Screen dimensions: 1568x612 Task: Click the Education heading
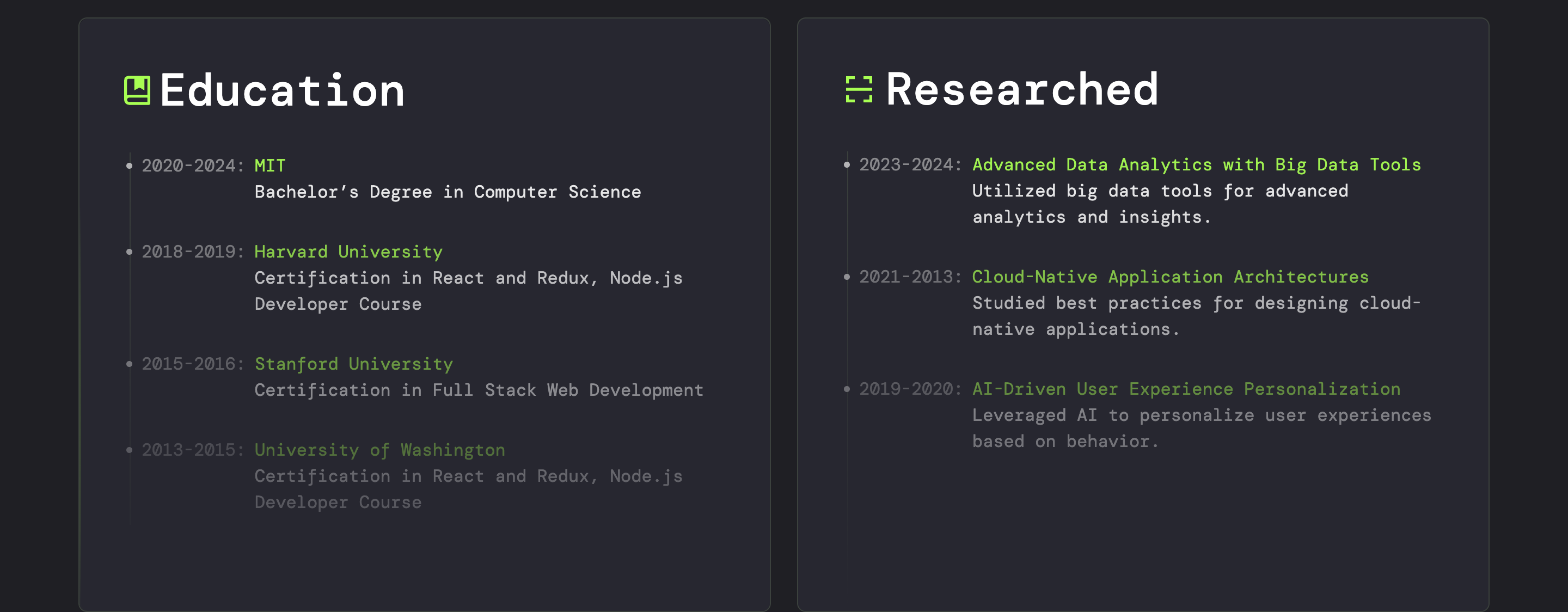point(283,90)
